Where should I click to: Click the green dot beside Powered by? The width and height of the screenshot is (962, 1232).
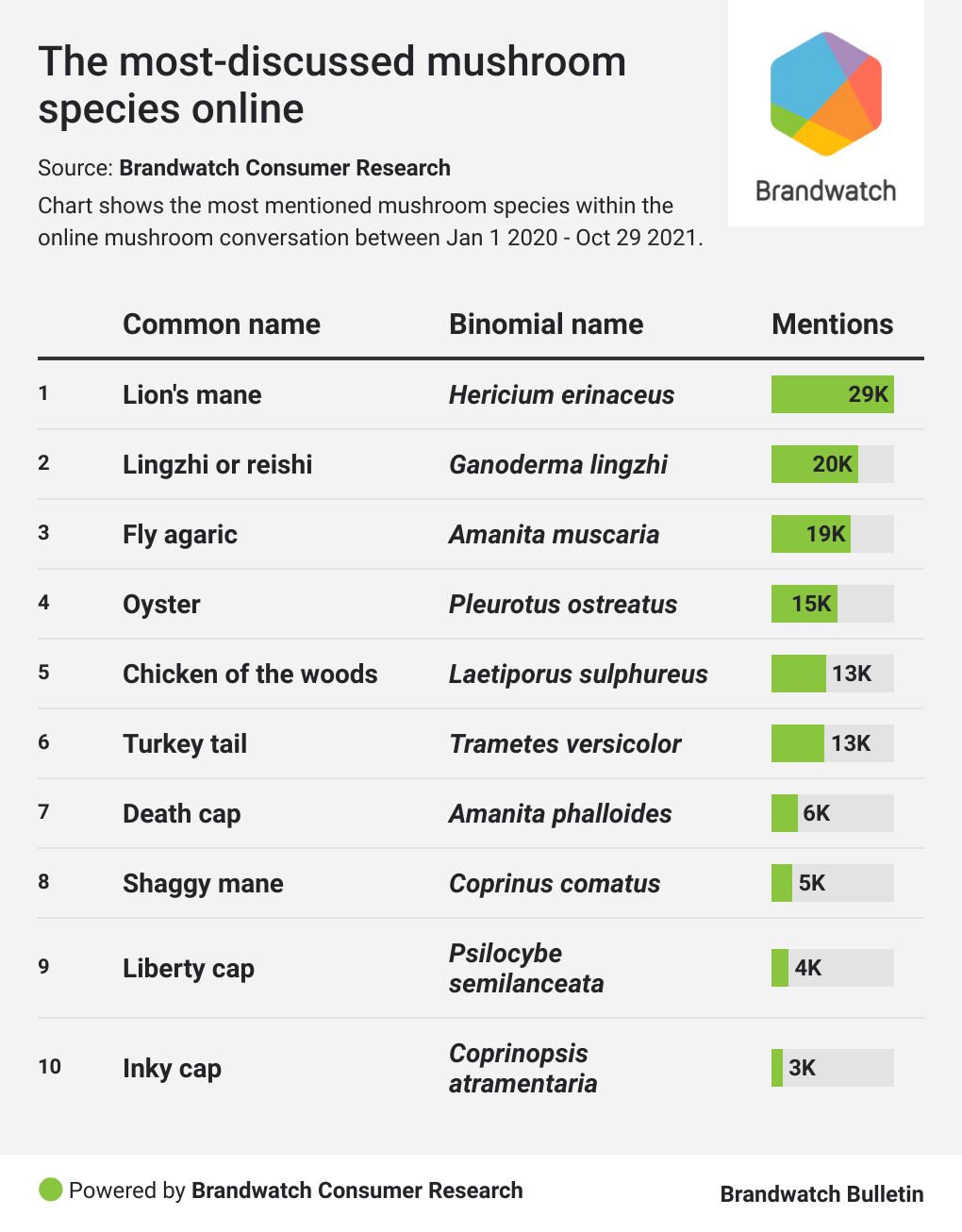point(51,1190)
